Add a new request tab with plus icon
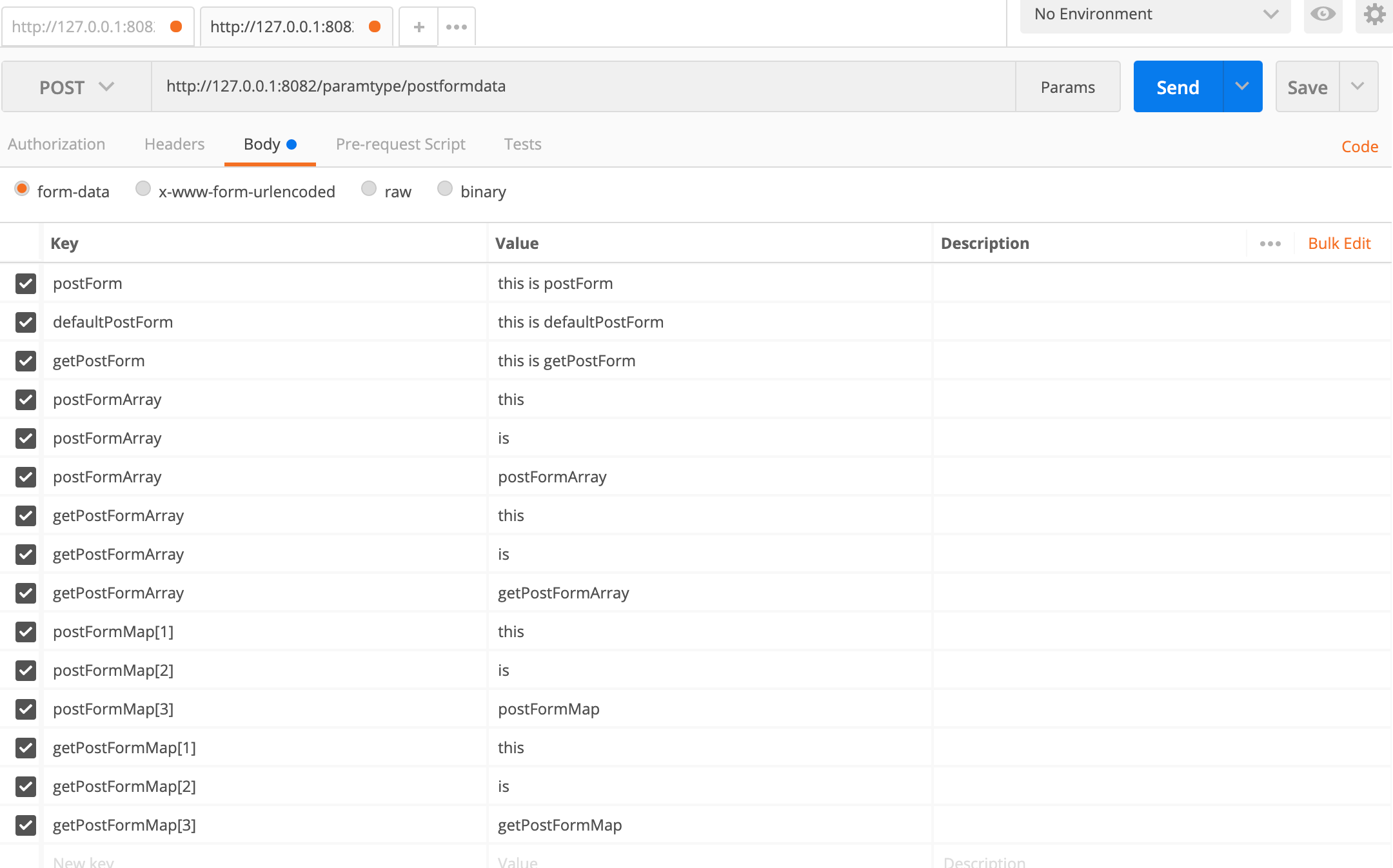 (419, 26)
